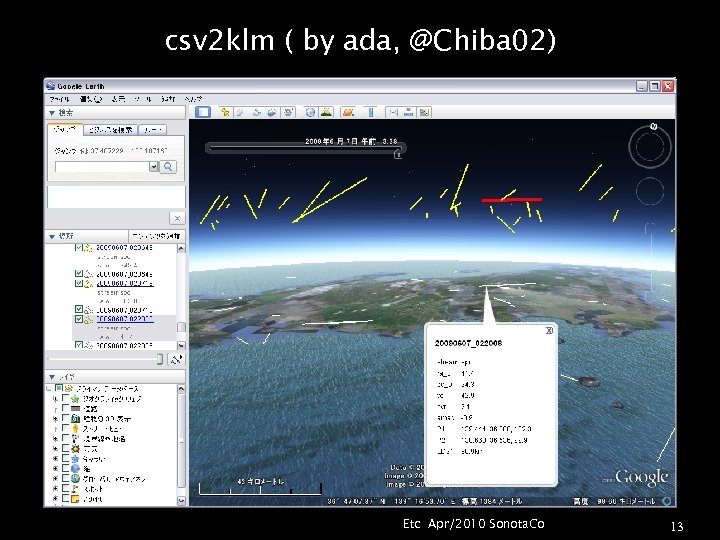Toggle the 建物の3D表示 layer checkbox
Image resolution: width=720 pixels, height=540 pixels.
66,418
